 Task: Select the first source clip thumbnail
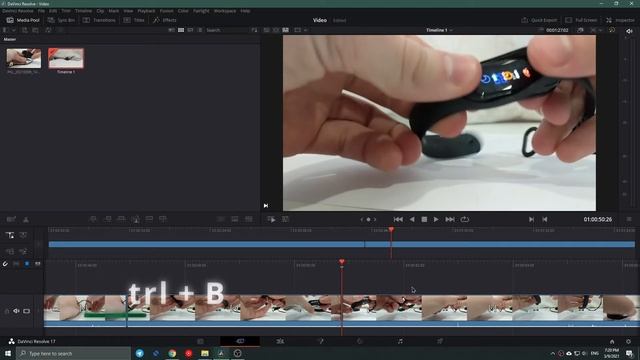coord(24,58)
